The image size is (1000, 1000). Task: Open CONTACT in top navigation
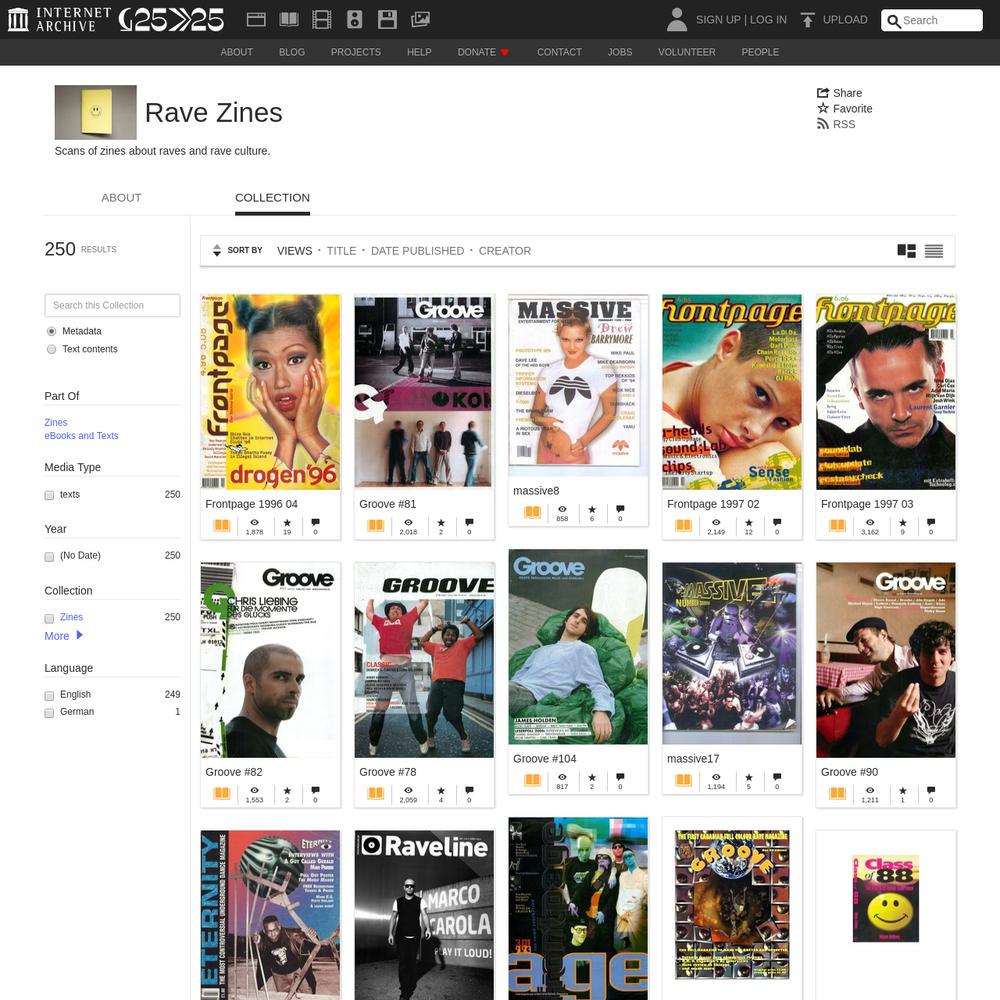pos(559,52)
